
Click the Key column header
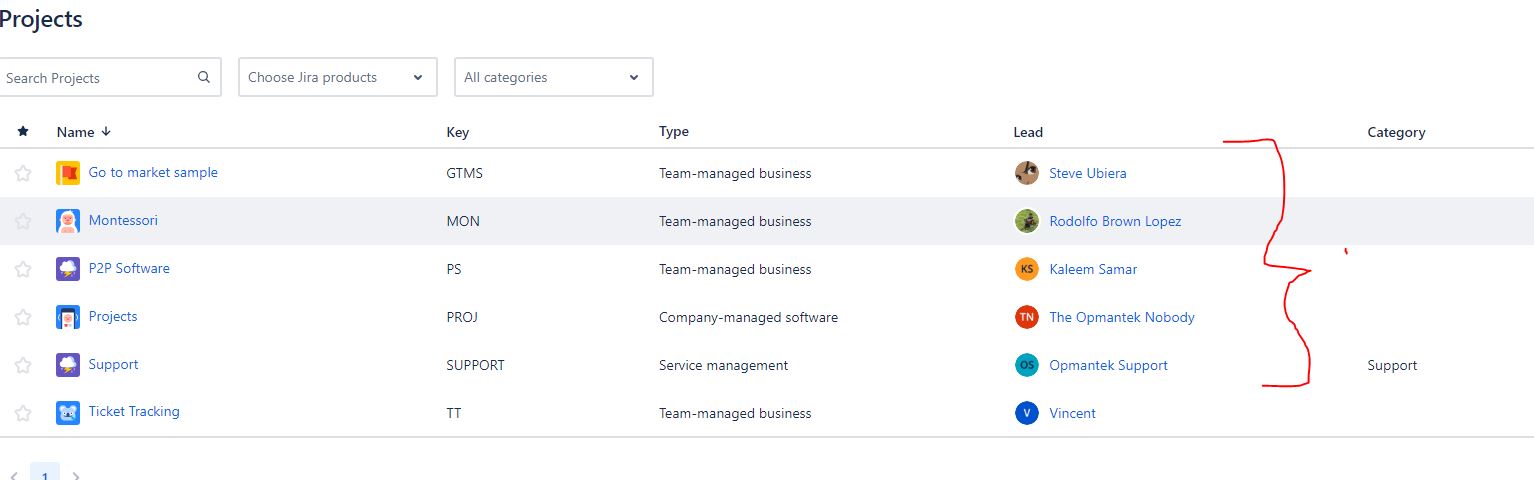point(457,132)
